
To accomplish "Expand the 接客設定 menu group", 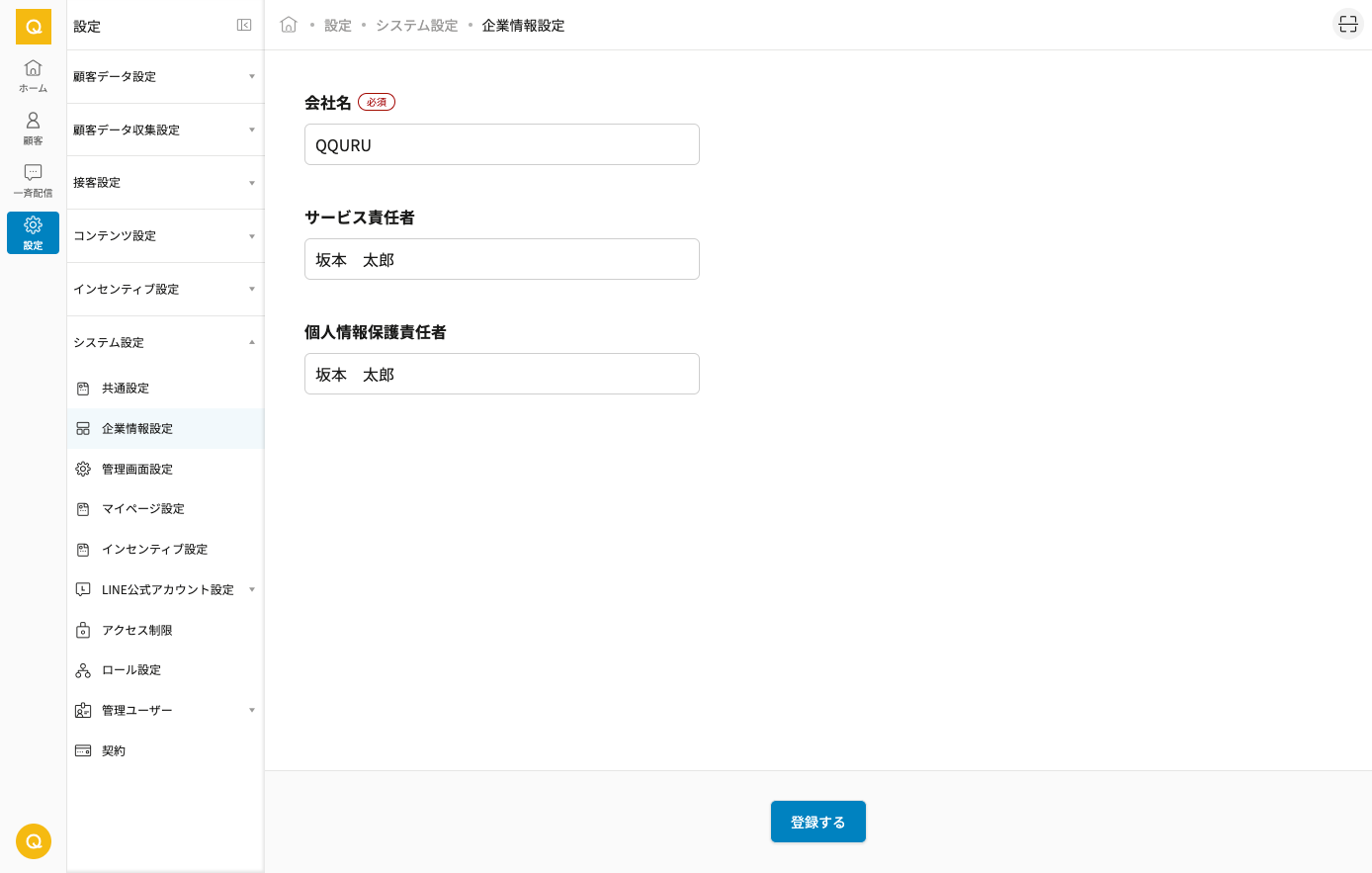I will [164, 183].
